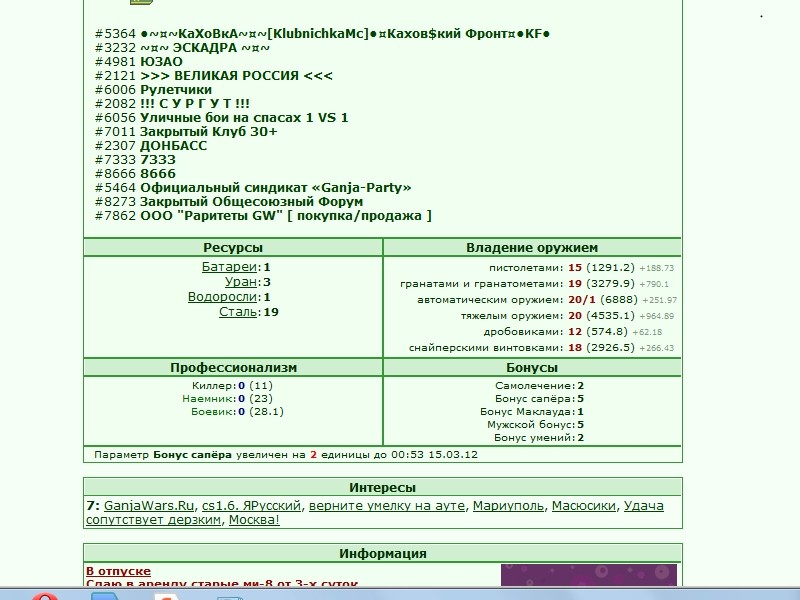This screenshot has height=600, width=800.
Task: Click sniper rifle skill 18 (2926.5)
Action: (x=602, y=348)
